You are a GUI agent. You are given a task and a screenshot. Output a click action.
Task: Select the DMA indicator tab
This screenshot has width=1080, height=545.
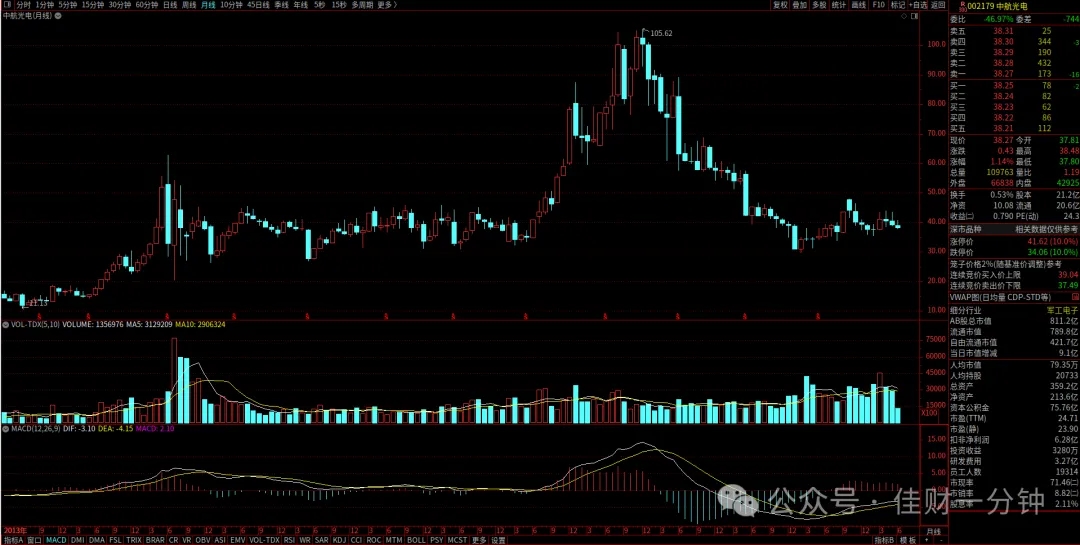(x=96, y=540)
